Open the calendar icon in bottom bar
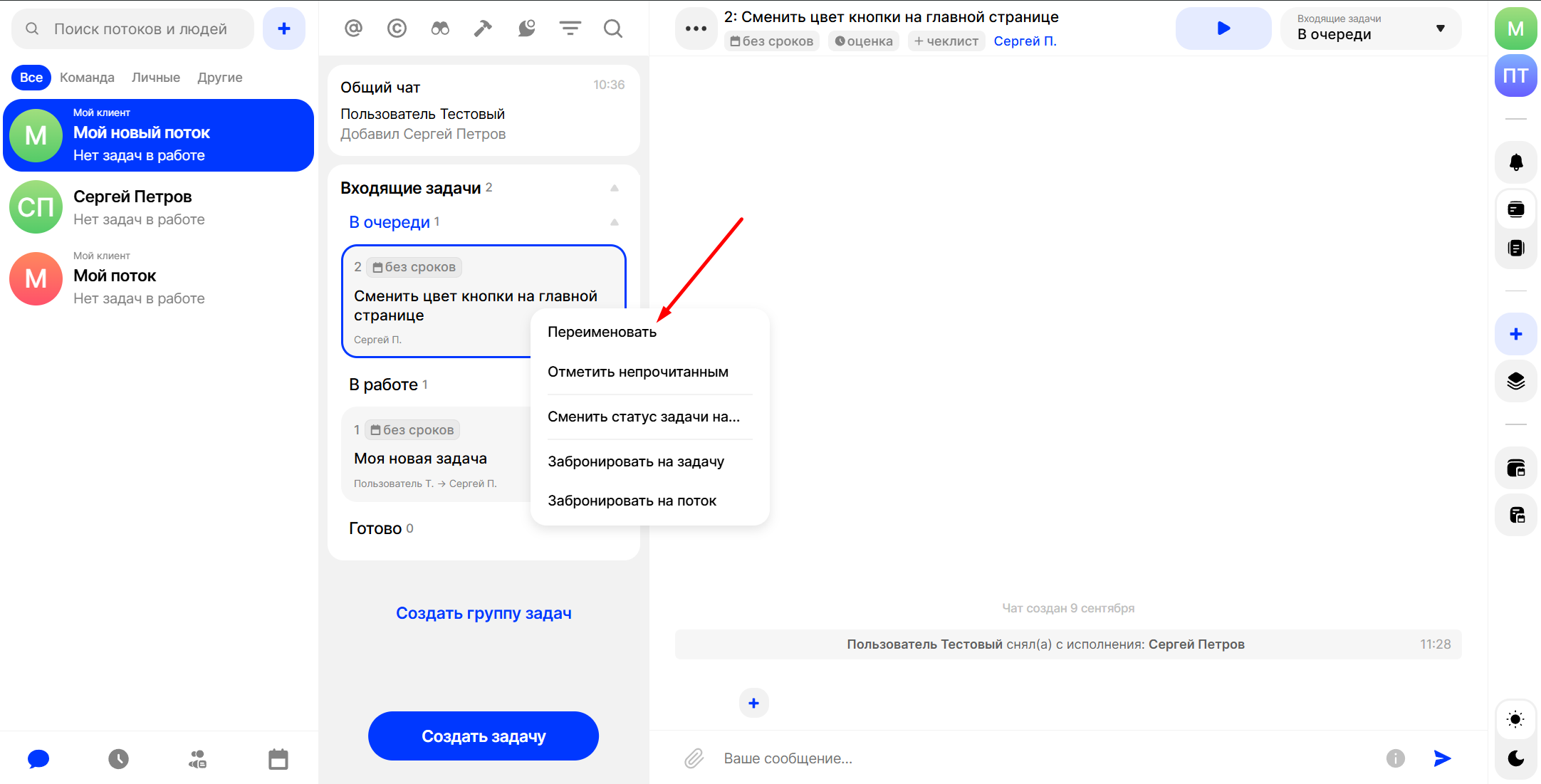 pos(278,759)
